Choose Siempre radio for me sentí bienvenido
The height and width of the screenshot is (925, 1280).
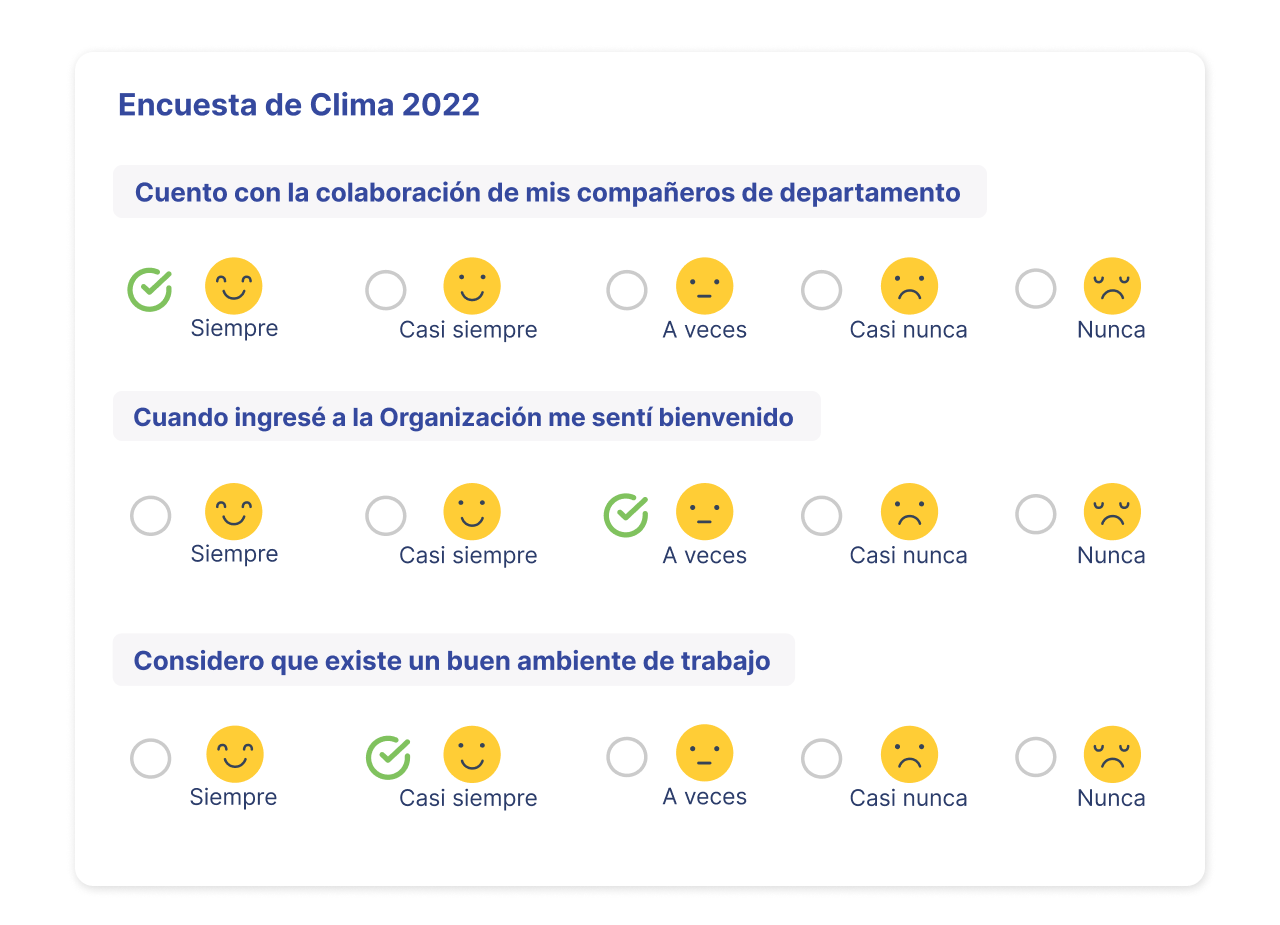click(151, 516)
